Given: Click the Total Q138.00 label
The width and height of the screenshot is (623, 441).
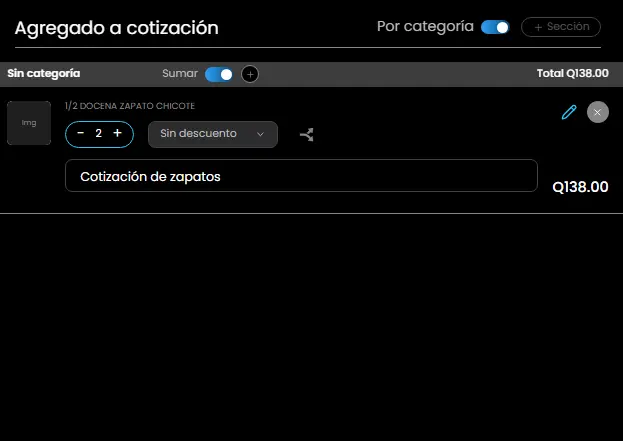Looking at the screenshot, I should point(573,74).
